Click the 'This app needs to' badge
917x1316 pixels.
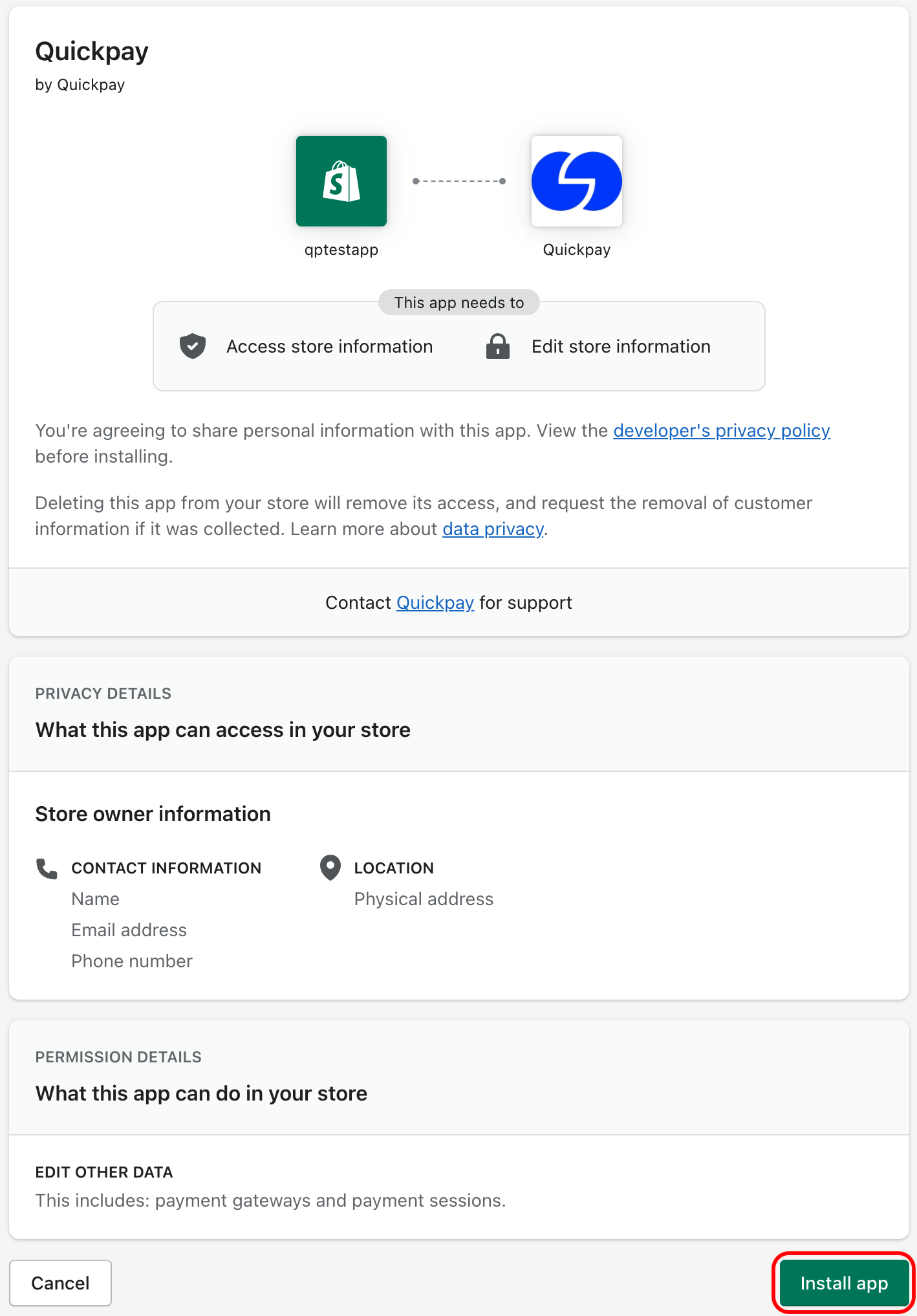coord(459,302)
